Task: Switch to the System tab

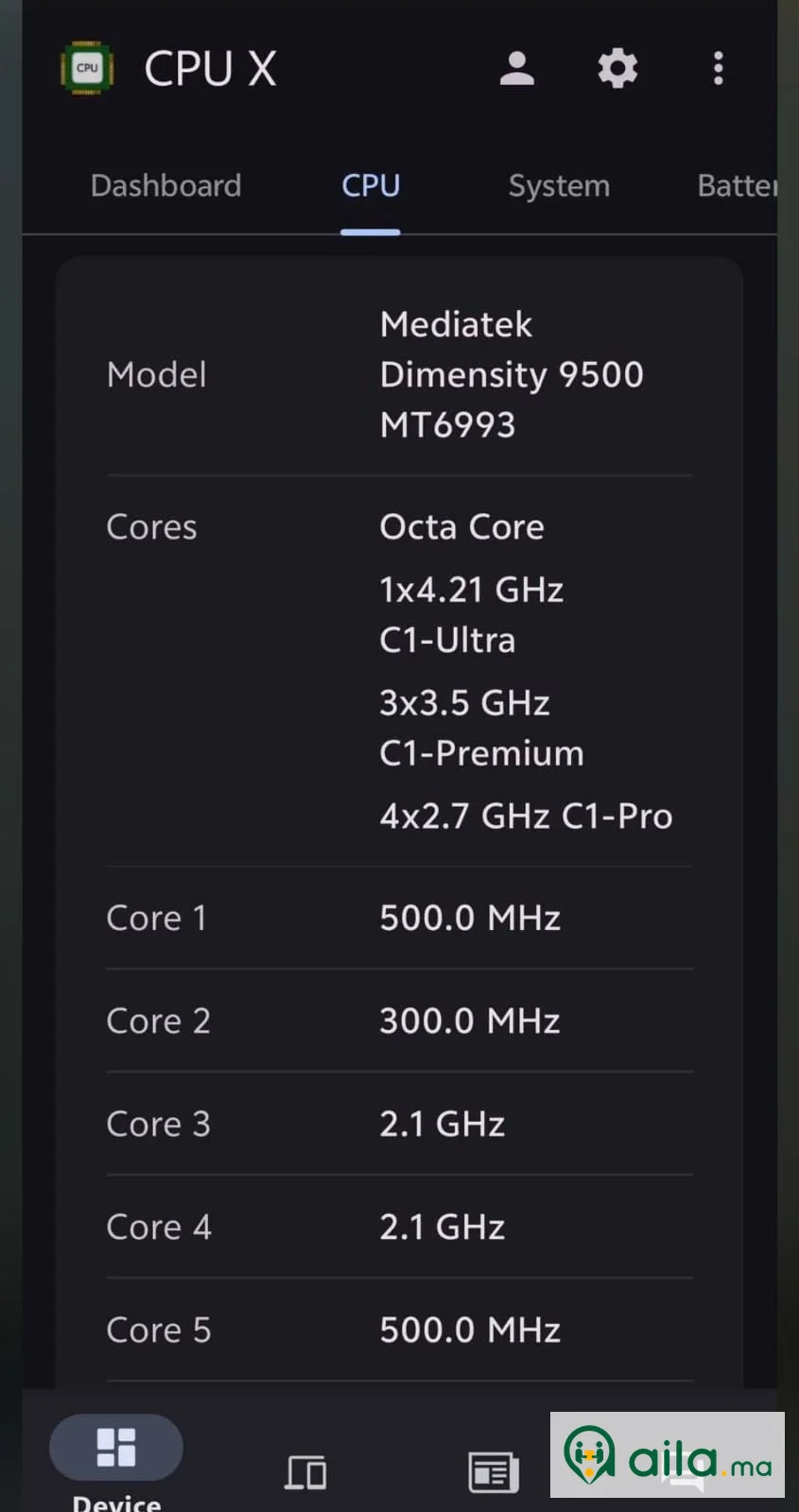Action: [559, 185]
